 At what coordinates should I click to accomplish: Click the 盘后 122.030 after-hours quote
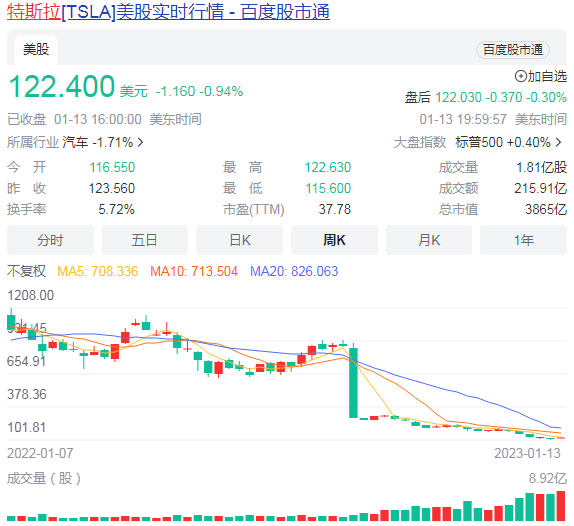[485, 97]
